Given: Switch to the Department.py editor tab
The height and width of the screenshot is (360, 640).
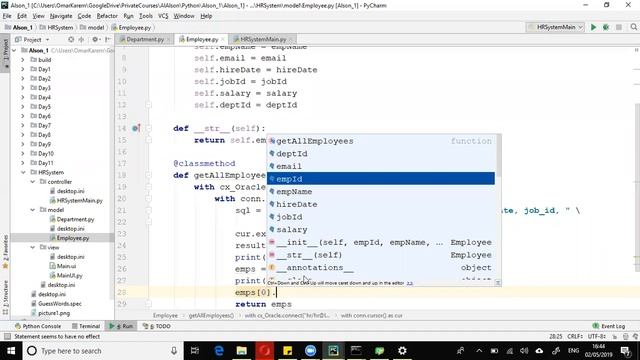Looking at the screenshot, I should coord(145,39).
